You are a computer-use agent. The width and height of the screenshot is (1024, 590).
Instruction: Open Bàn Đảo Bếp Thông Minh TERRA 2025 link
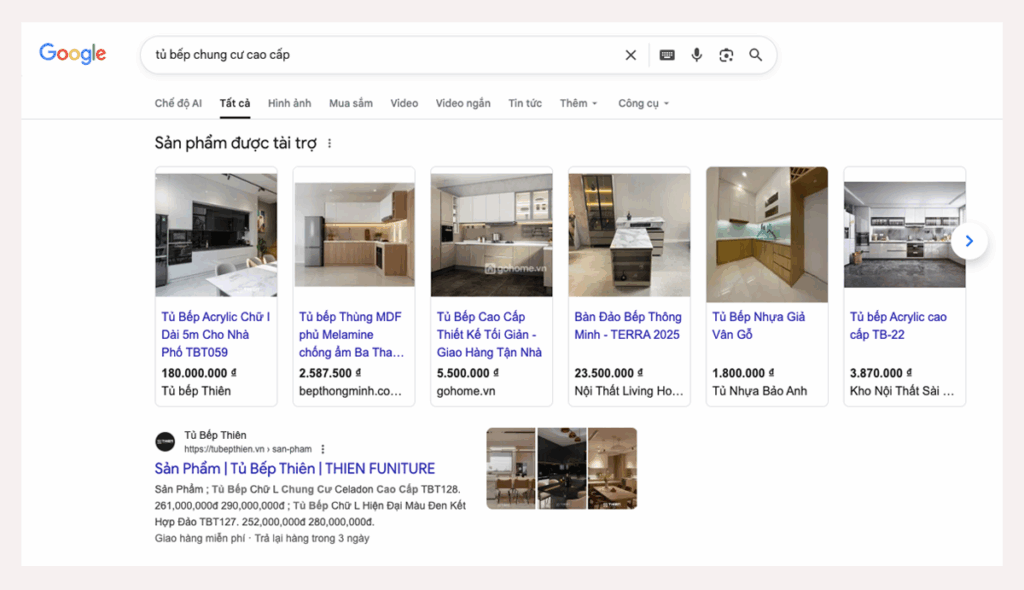point(627,325)
